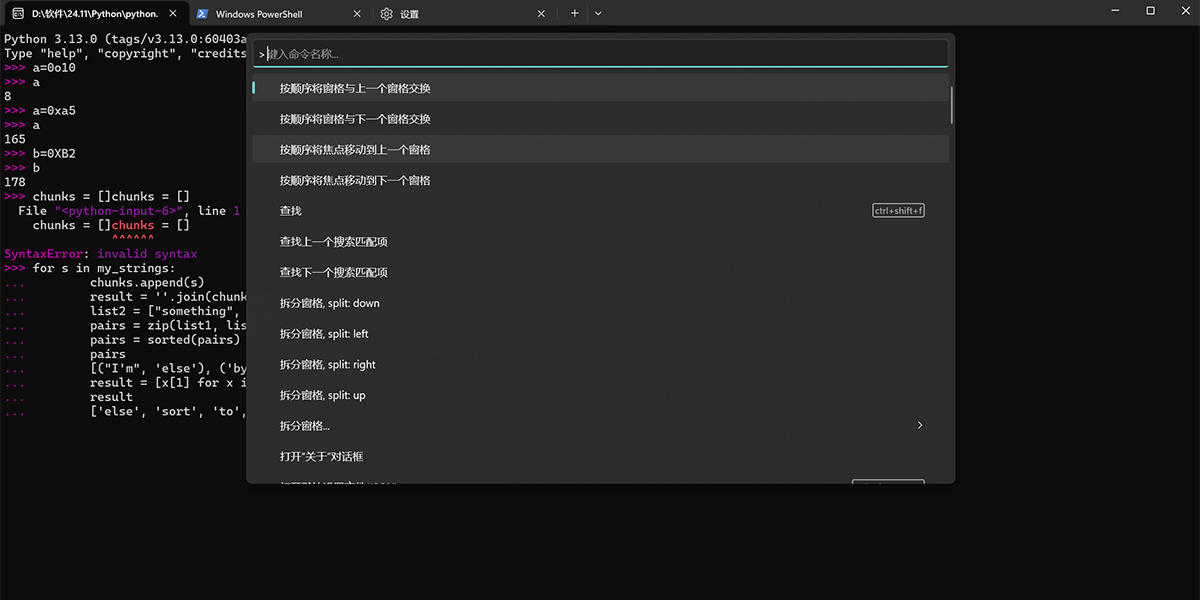
Task: Click the 键入命令名称 command input field
Action: [x=600, y=54]
